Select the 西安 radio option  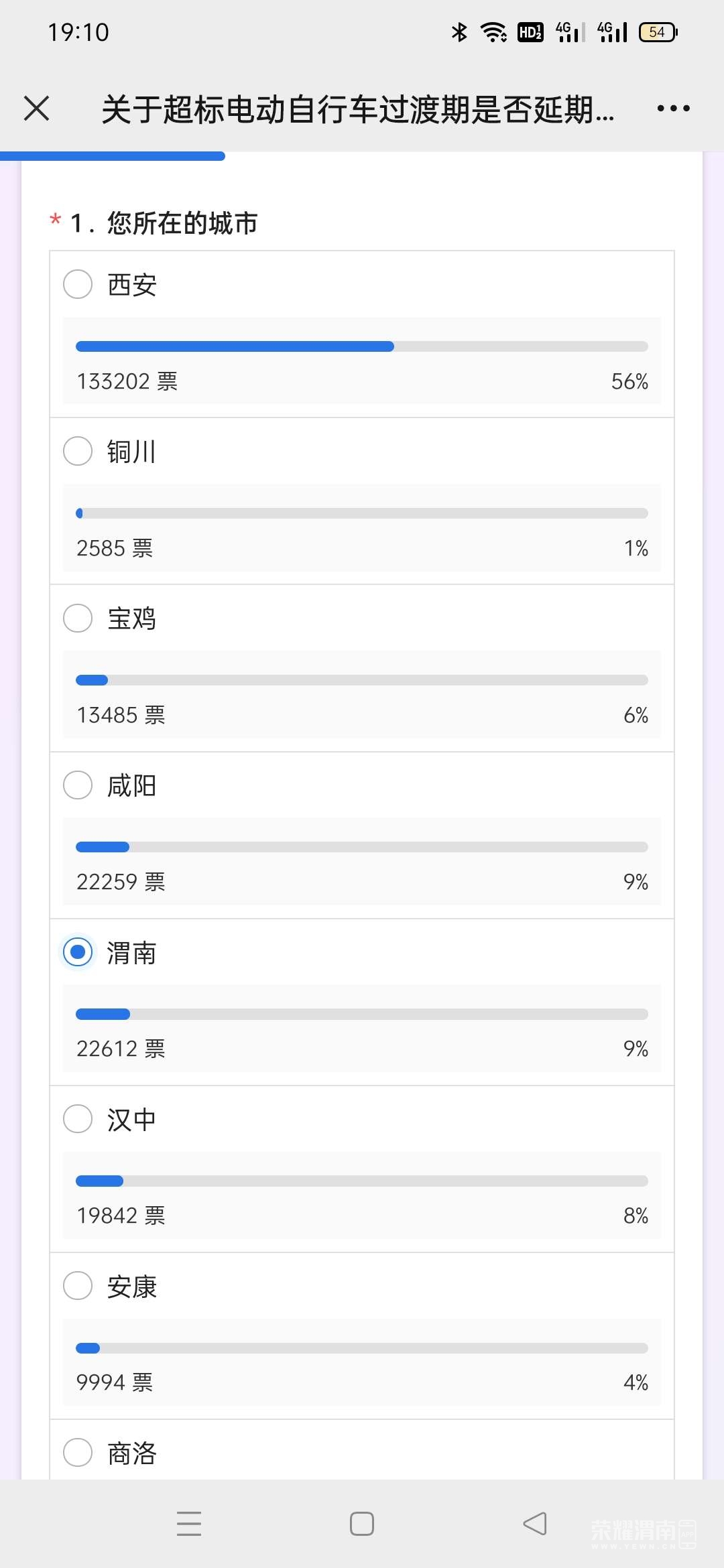(78, 284)
